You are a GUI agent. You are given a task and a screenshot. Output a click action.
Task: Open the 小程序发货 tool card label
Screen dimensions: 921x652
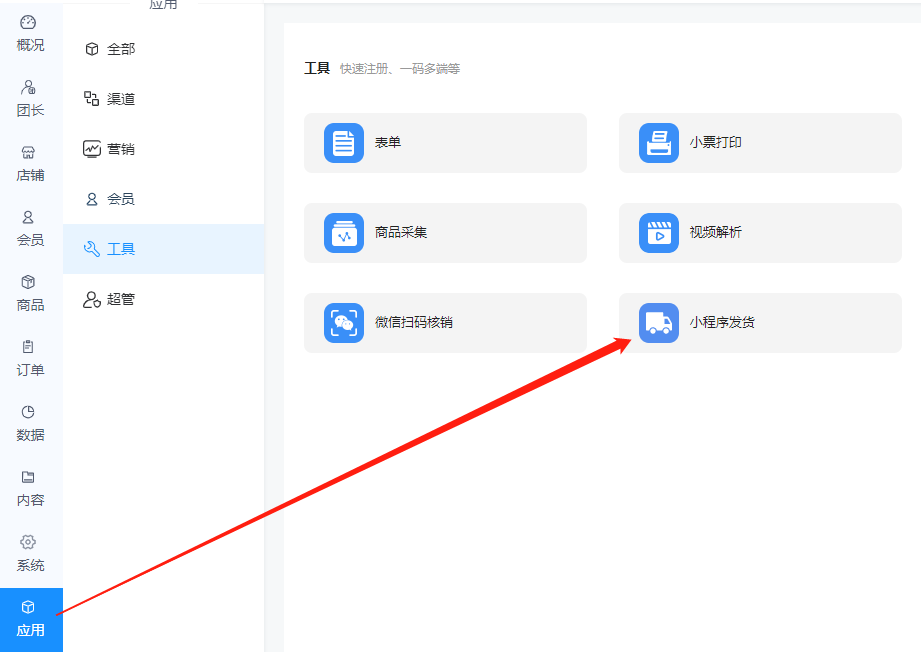point(722,322)
